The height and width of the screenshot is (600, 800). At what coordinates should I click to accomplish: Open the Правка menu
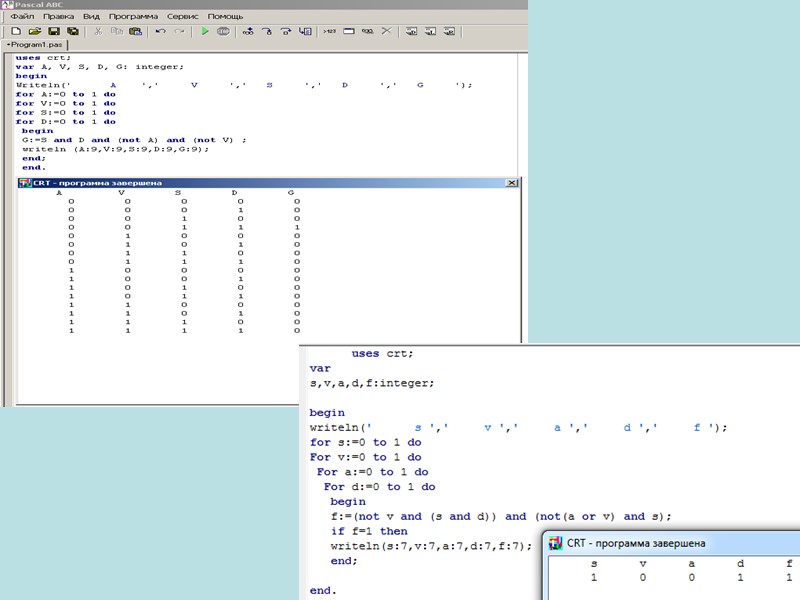click(x=58, y=17)
